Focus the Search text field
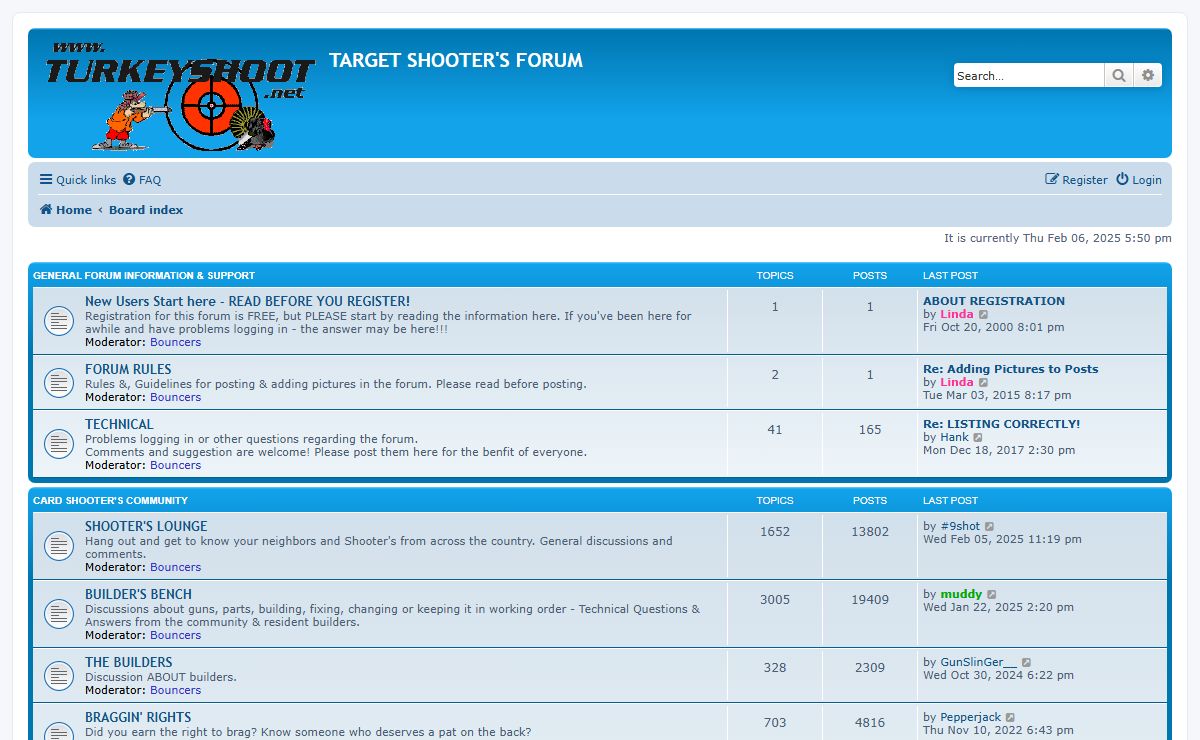1200x740 pixels. 1029,75
